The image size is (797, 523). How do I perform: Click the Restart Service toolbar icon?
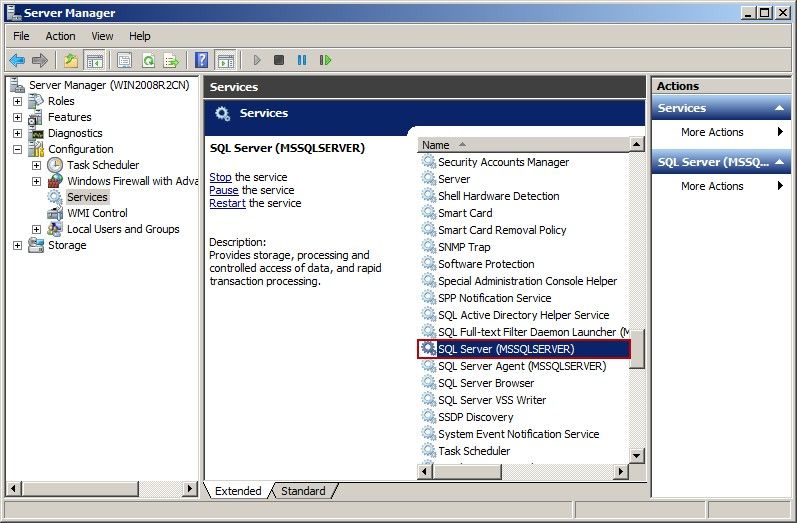click(x=325, y=60)
